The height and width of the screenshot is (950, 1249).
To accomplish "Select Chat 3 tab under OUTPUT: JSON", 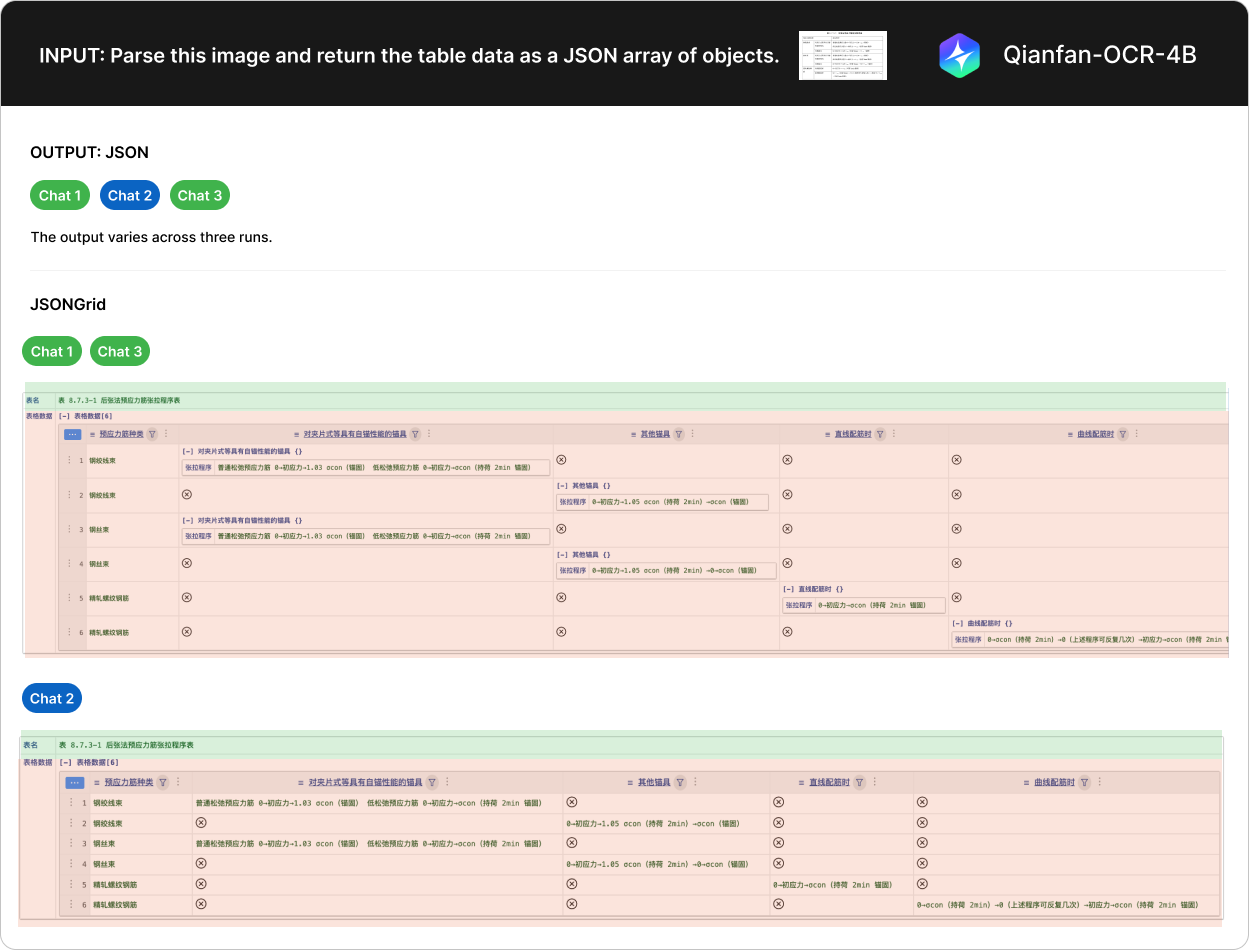I will [200, 195].
